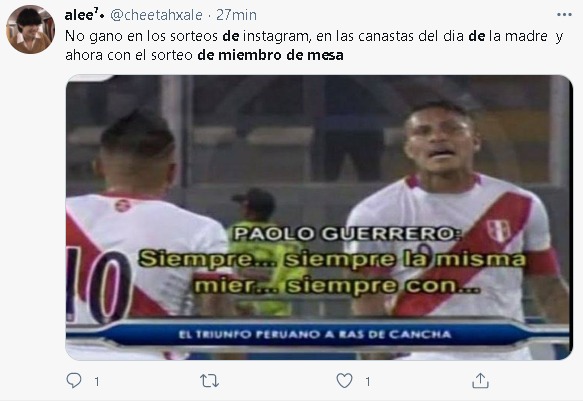Click the word 'instagram' in the tweet
This screenshot has height=403, width=583.
click(x=276, y=36)
